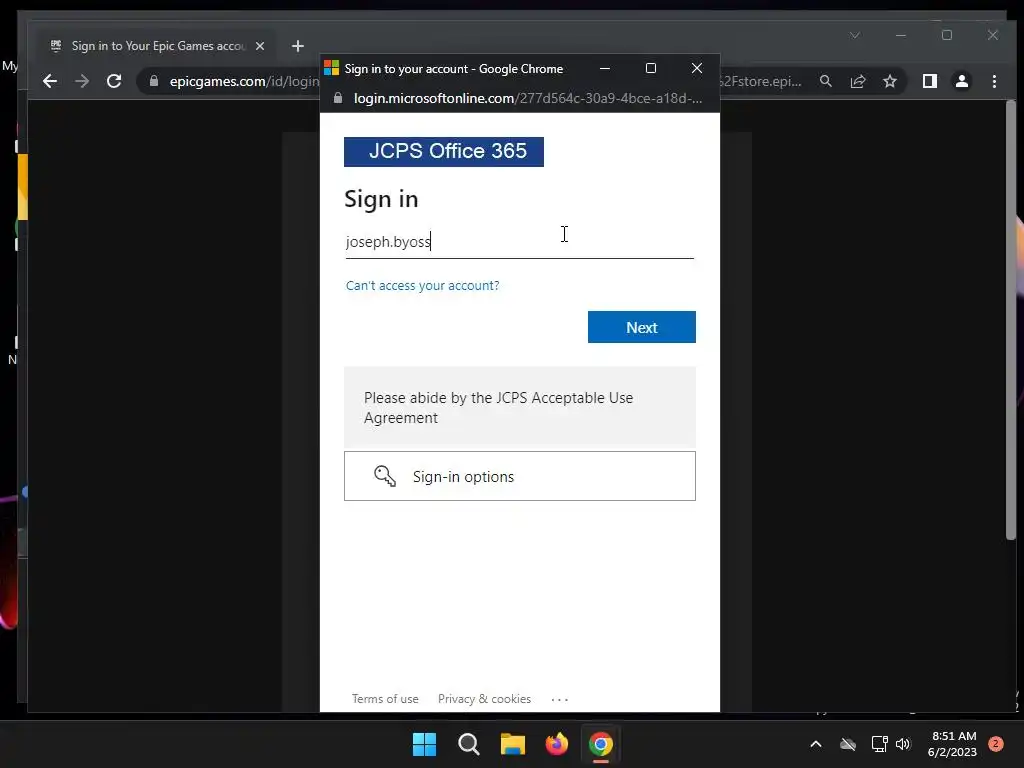Open Sign-in options
Viewport: 1024px width, 768px height.
coord(520,476)
